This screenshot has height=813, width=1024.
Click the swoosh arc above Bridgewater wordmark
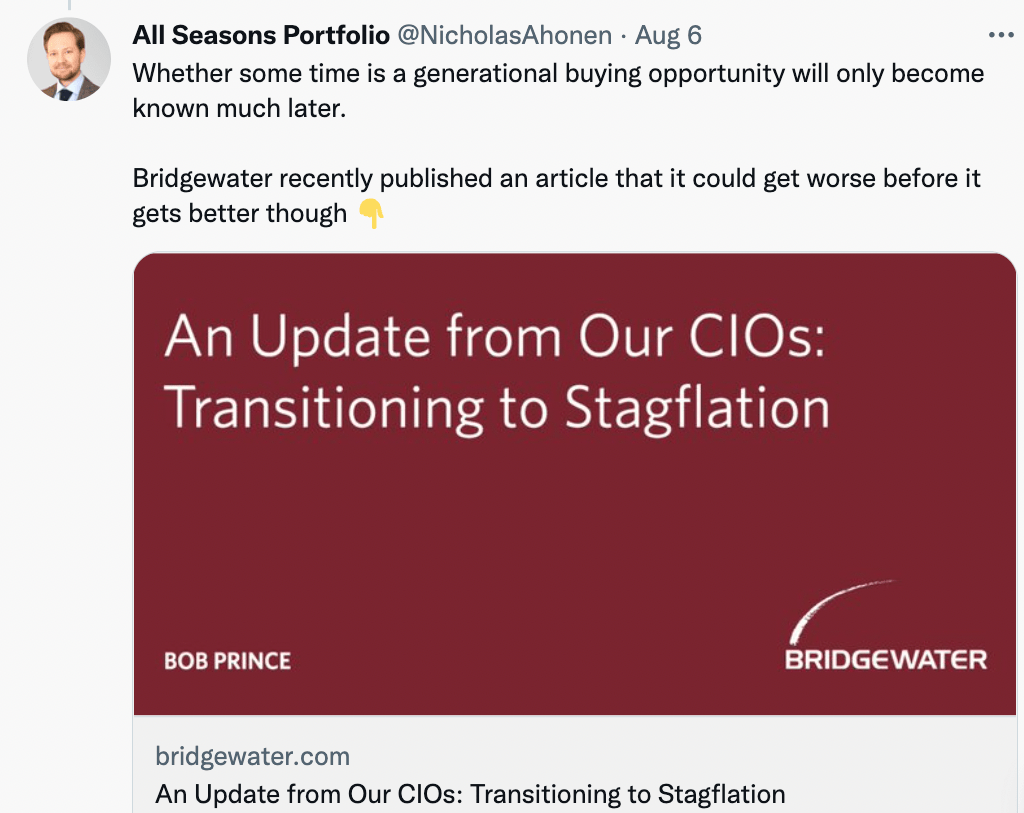(x=841, y=611)
